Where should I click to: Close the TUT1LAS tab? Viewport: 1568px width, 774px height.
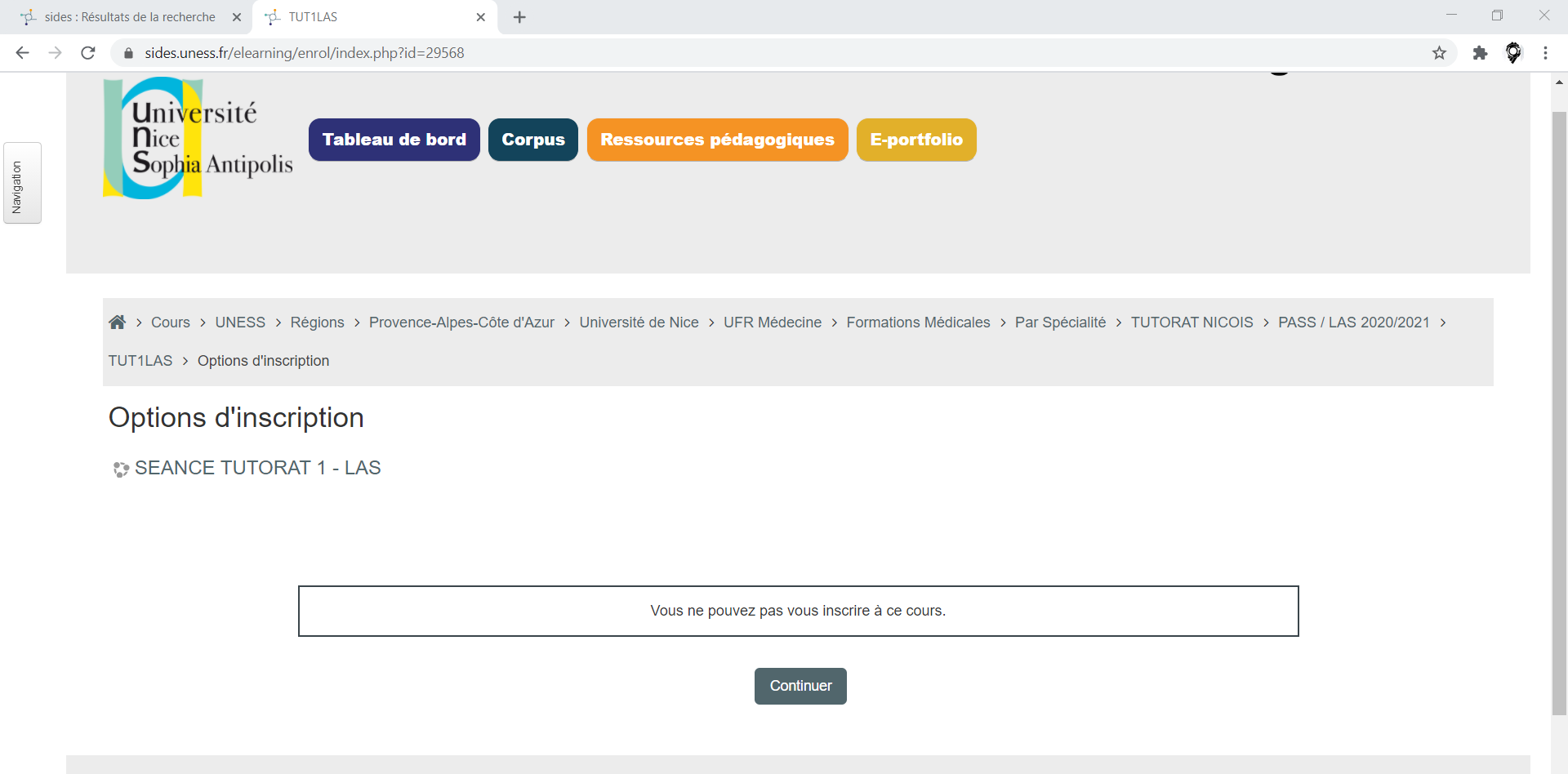480,17
